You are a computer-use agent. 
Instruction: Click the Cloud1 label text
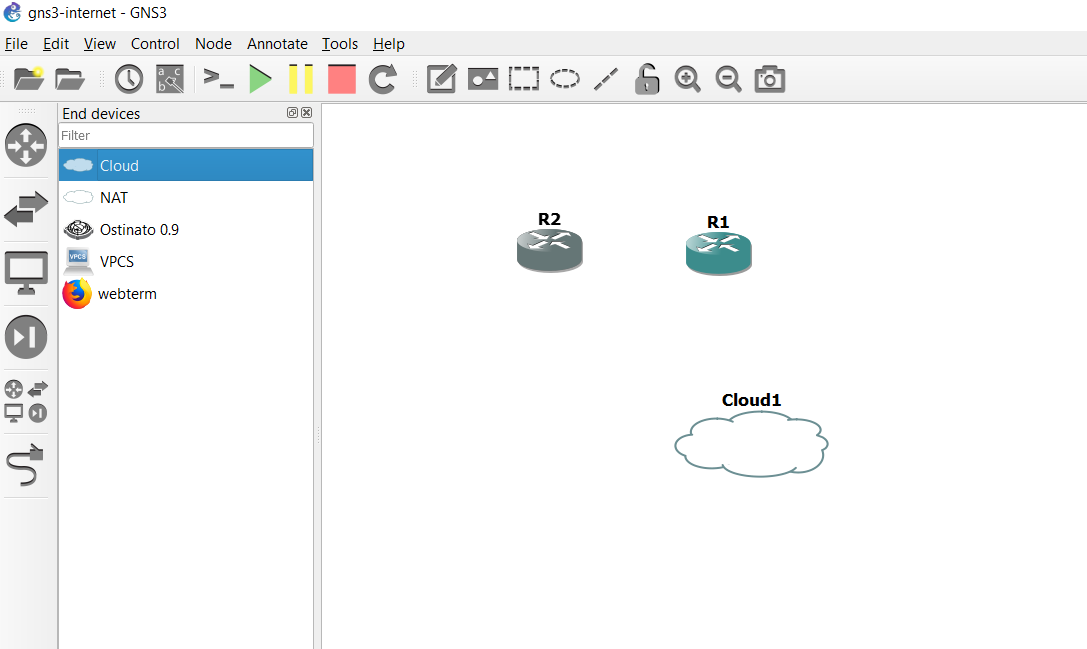751,400
